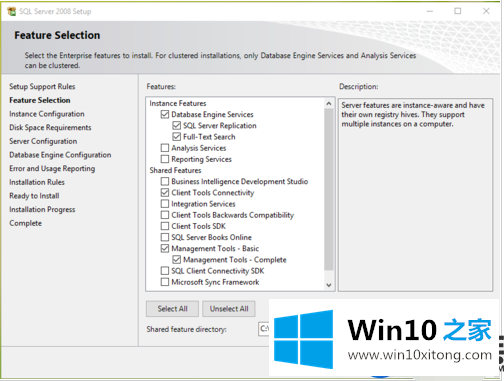Click the Shared feature directory field

(x=264, y=329)
